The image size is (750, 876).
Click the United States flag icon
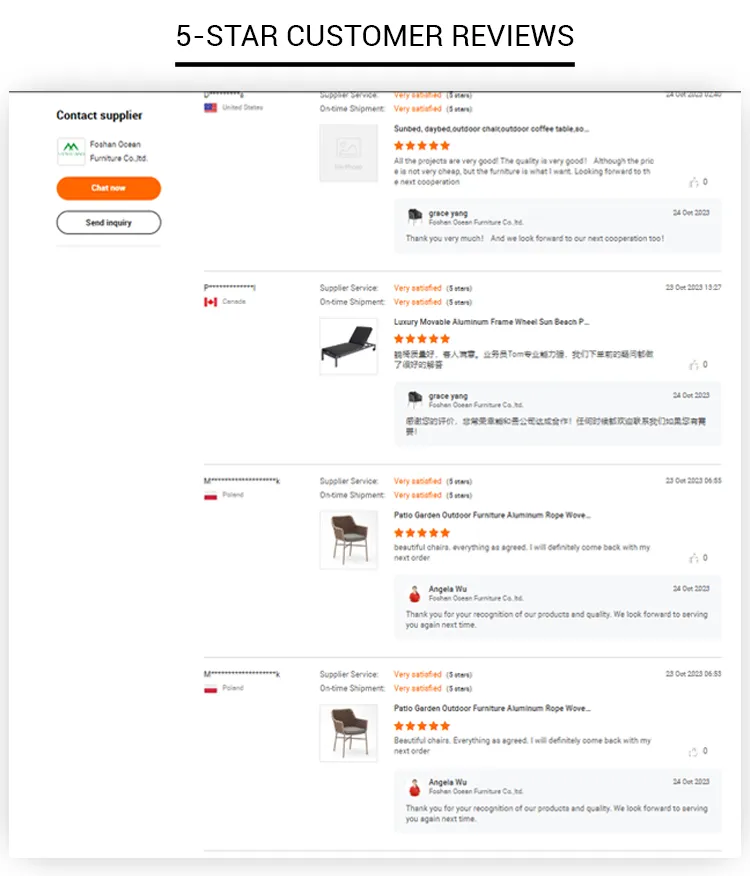click(211, 108)
